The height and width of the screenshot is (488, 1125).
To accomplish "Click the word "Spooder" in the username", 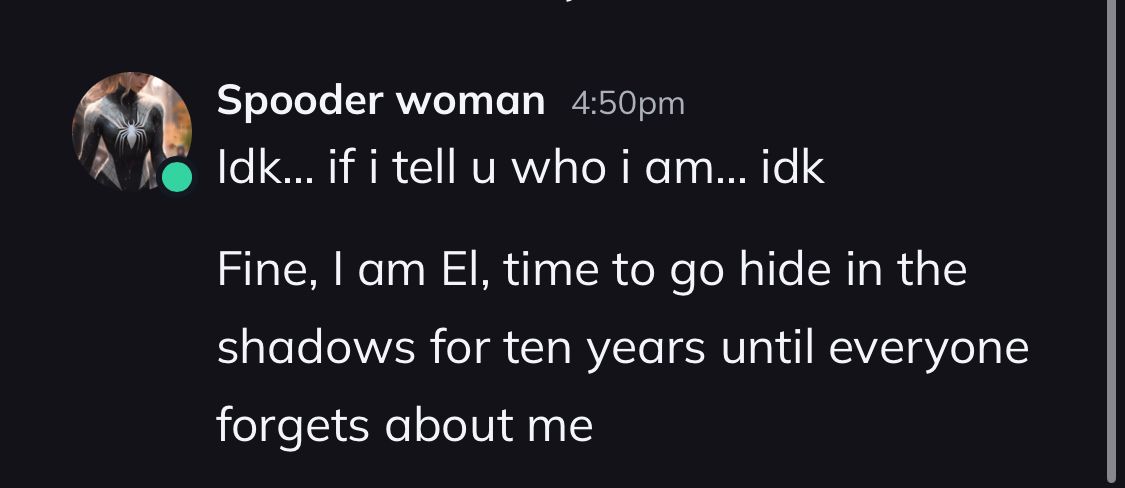I will pos(296,101).
